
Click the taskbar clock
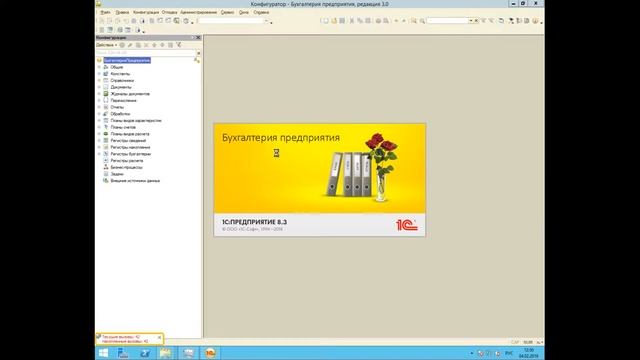[529, 353]
